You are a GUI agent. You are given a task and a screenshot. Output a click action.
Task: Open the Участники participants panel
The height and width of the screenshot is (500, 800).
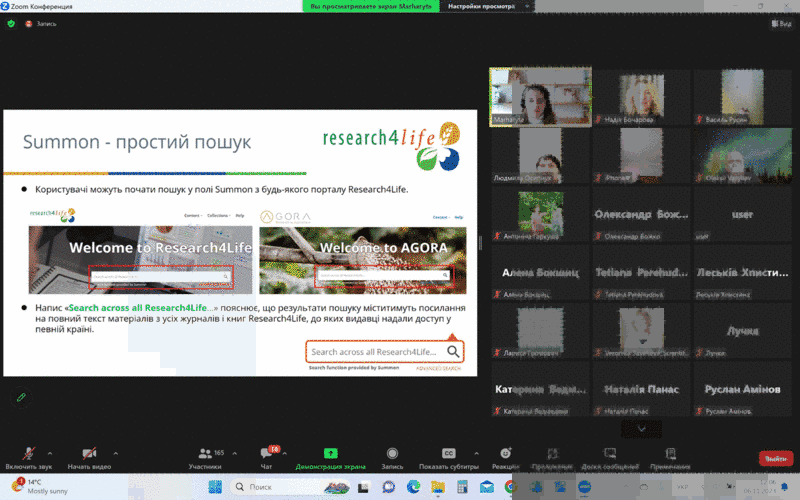[205, 458]
